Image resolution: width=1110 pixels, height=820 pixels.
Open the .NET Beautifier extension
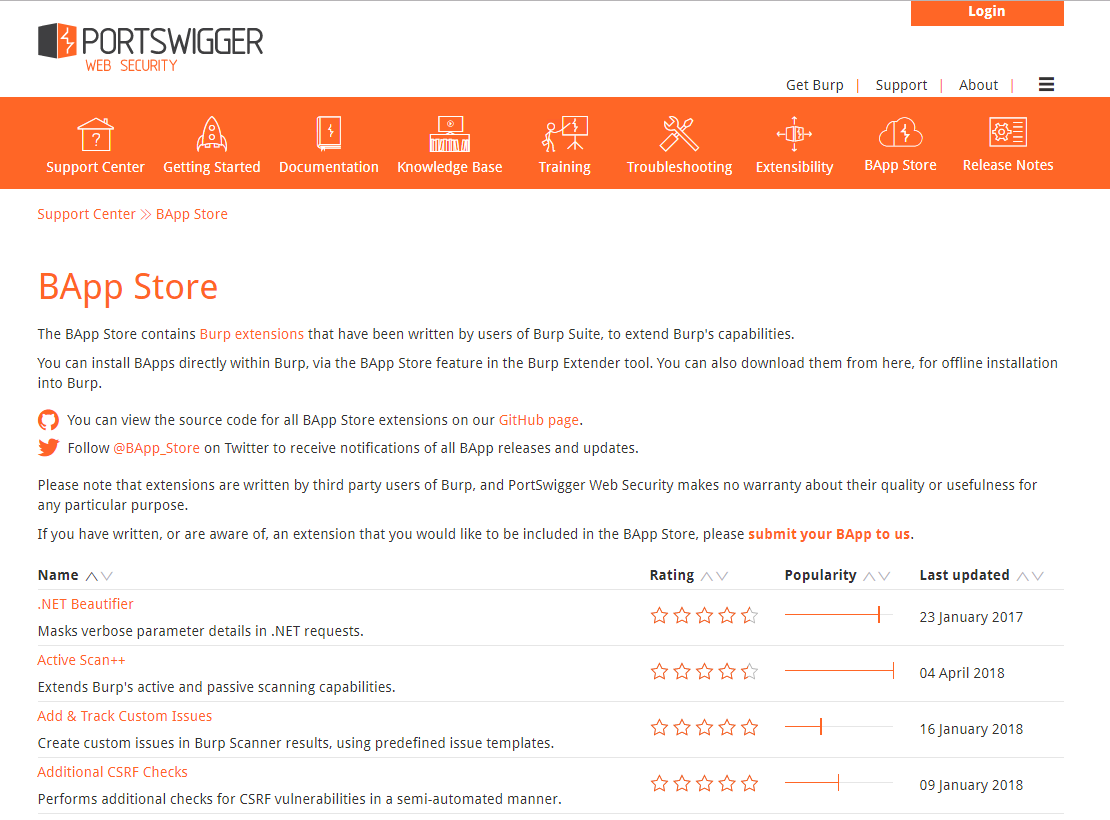tap(86, 604)
